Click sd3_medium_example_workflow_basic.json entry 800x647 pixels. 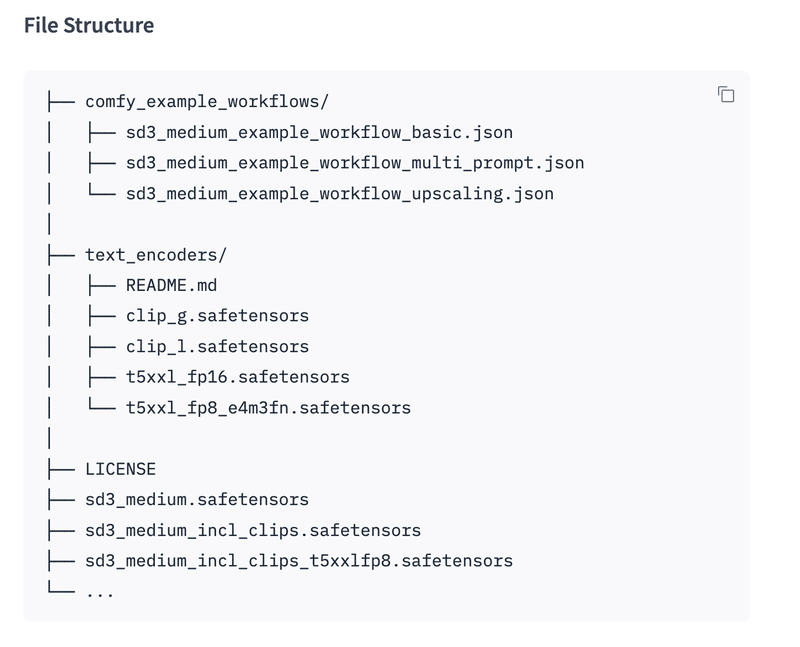click(x=319, y=132)
